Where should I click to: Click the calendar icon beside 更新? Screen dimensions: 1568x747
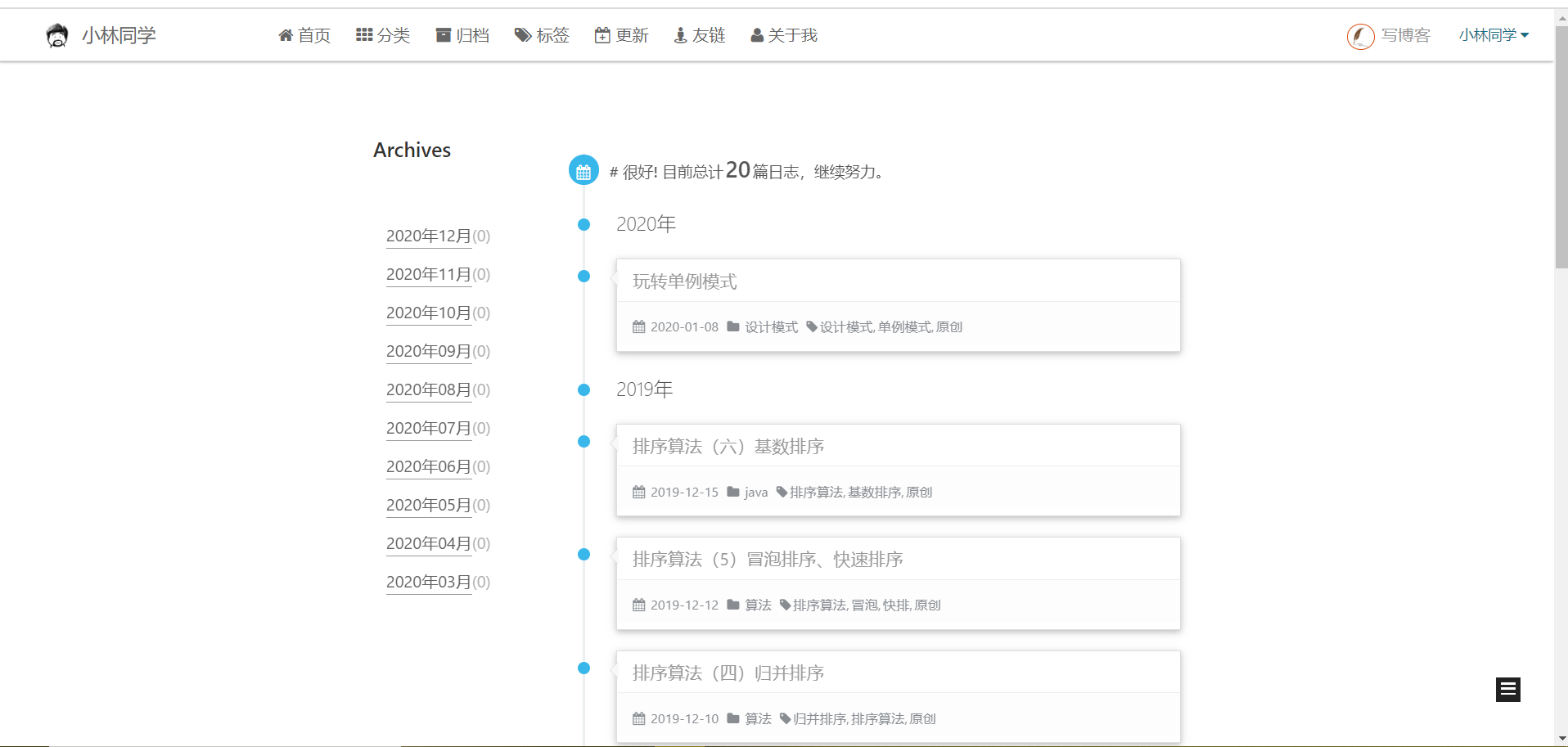click(602, 35)
